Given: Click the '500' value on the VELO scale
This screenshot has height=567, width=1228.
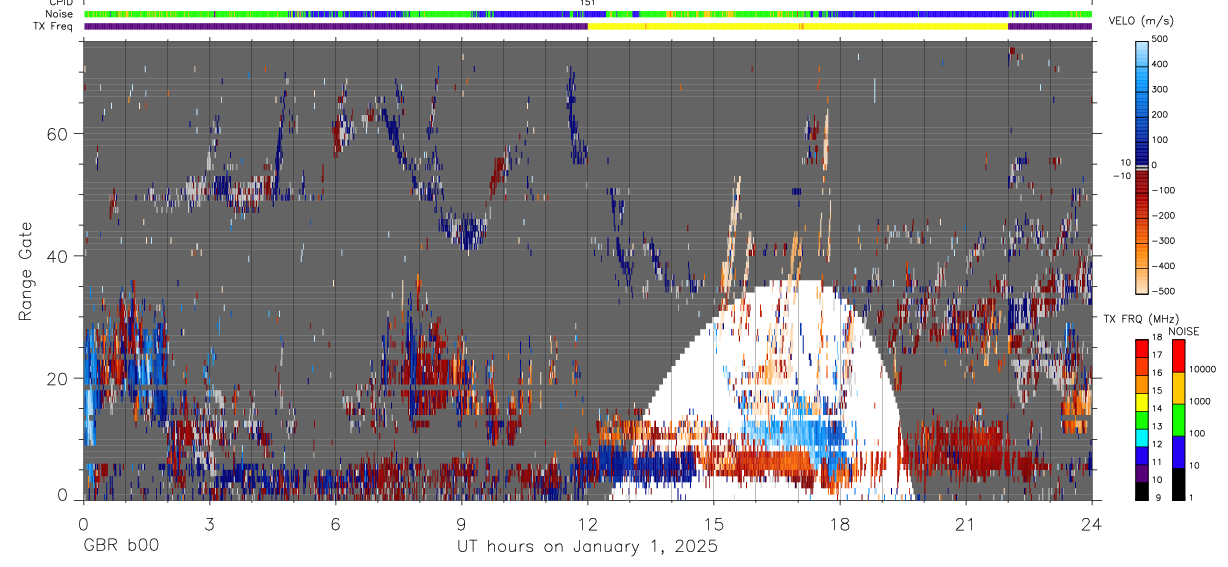Looking at the screenshot, I should click(x=1161, y=40).
